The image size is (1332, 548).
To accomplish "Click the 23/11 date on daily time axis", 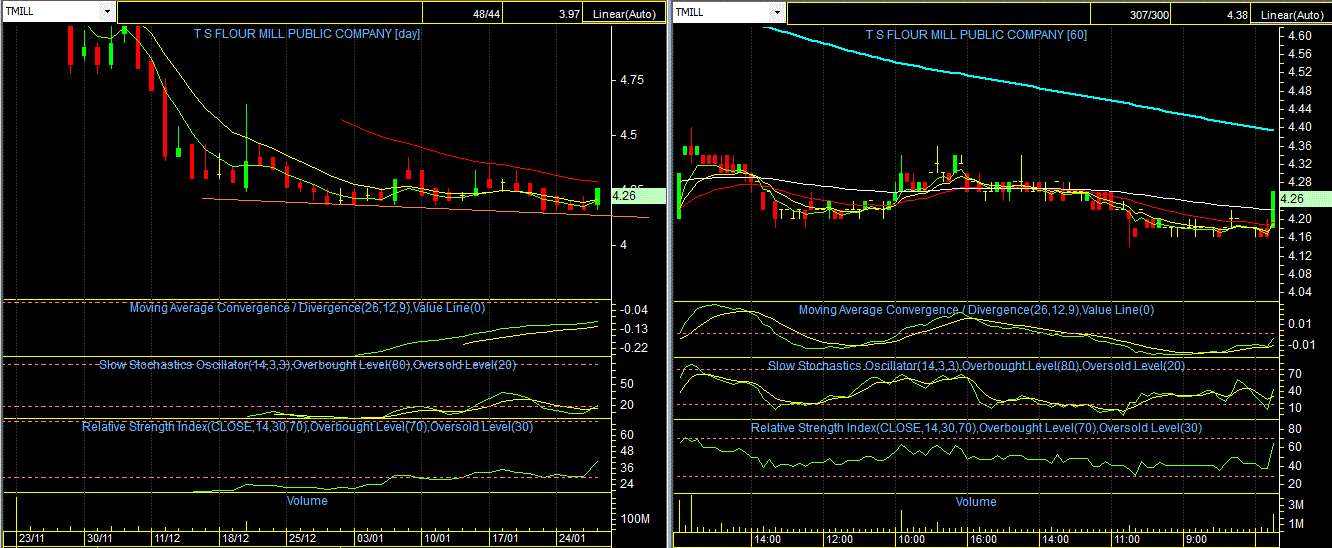I will tap(32, 538).
